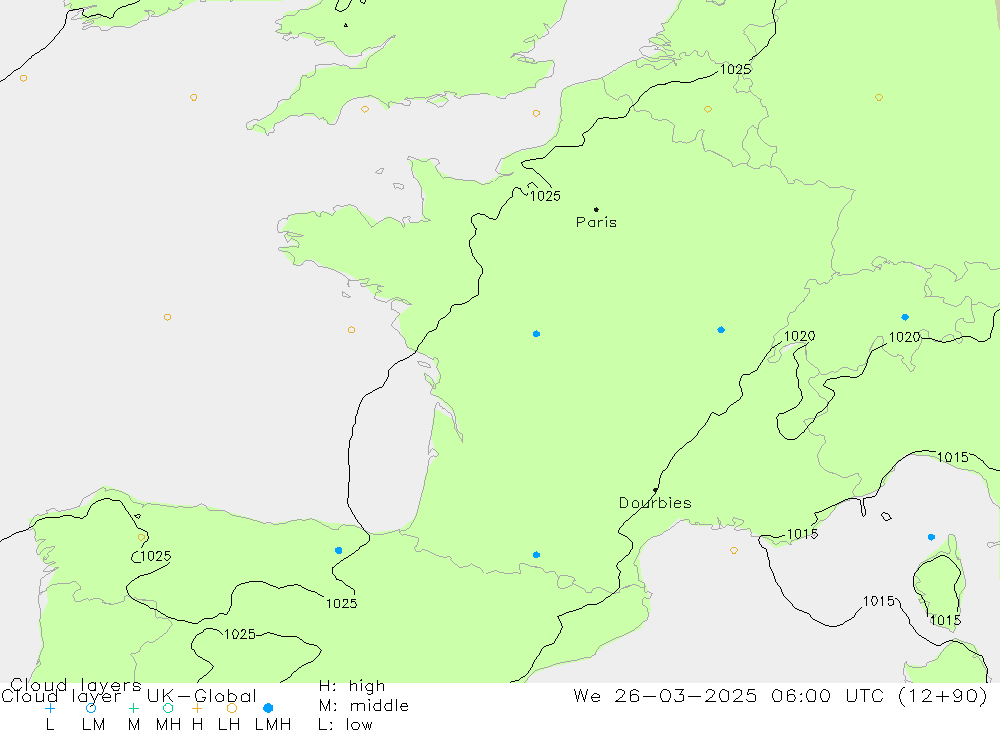This screenshot has height=733, width=1000.
Task: Click the 'Dourbies' location label
Action: tap(655, 503)
